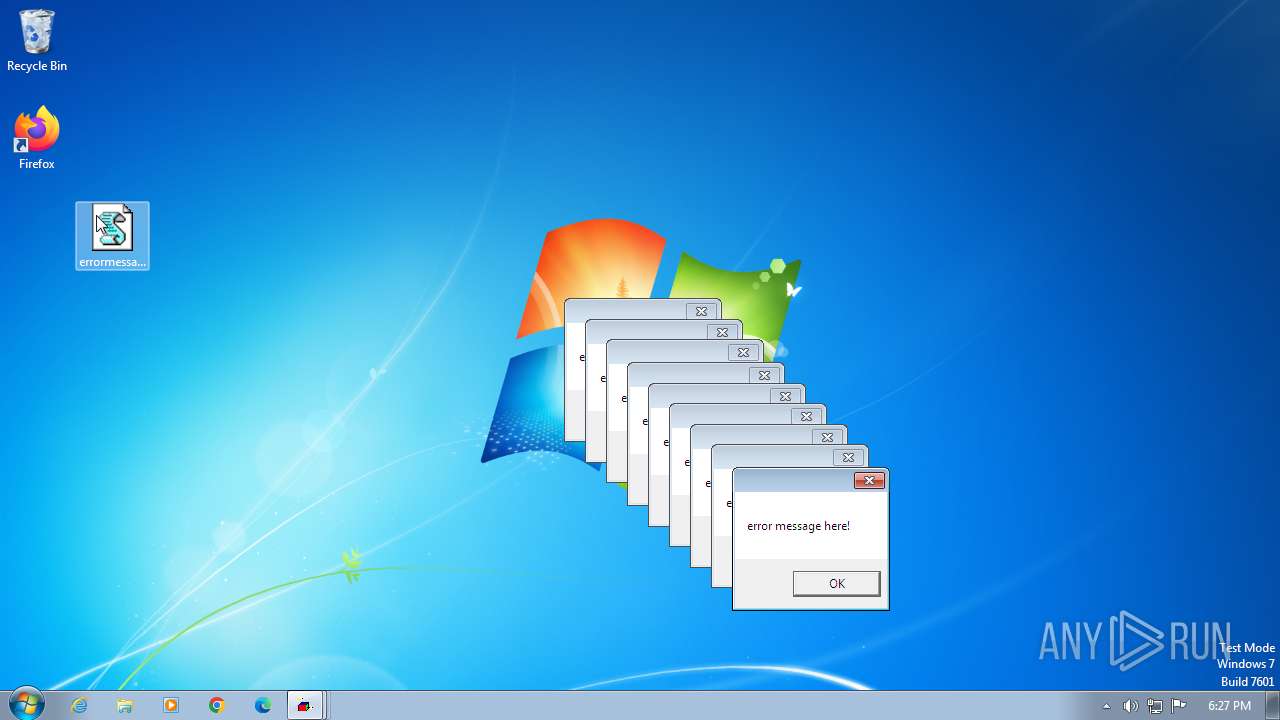Launch Internet Explorer from the taskbar
Image resolution: width=1280 pixels, height=720 pixels.
[x=79, y=706]
